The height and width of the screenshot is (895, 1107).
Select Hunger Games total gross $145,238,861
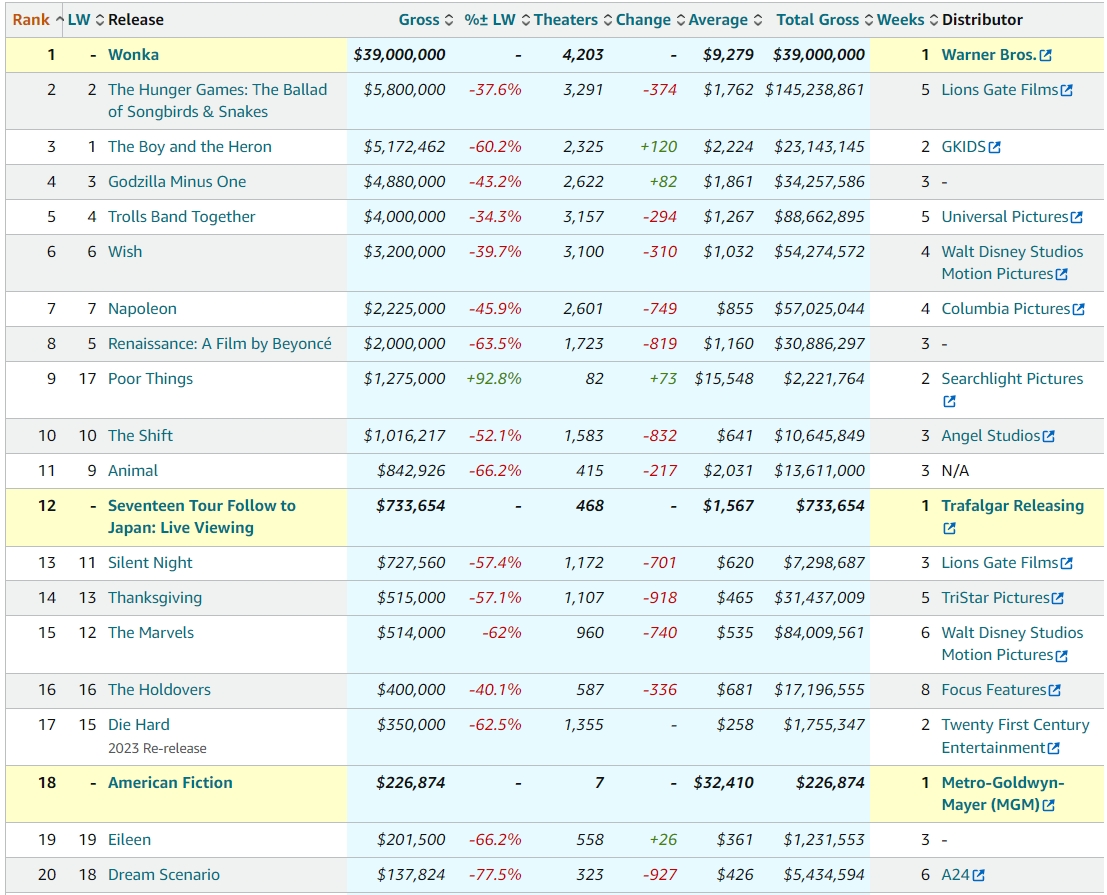(x=815, y=90)
